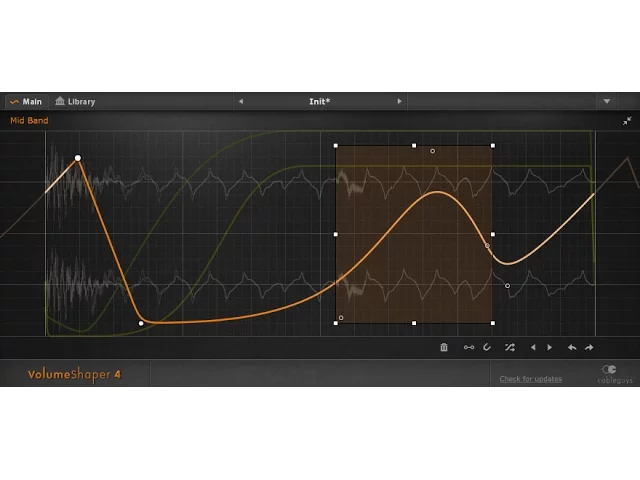
Task: Select the large white peak curve point
Action: coord(78,158)
